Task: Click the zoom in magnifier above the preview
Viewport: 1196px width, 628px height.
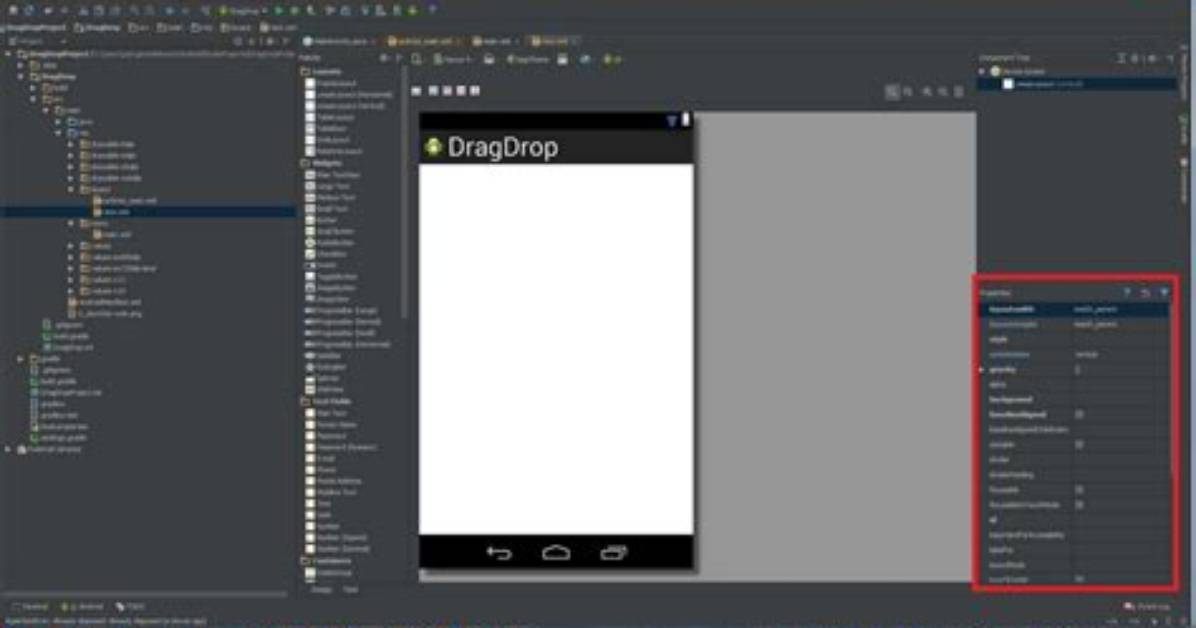Action: (927, 92)
